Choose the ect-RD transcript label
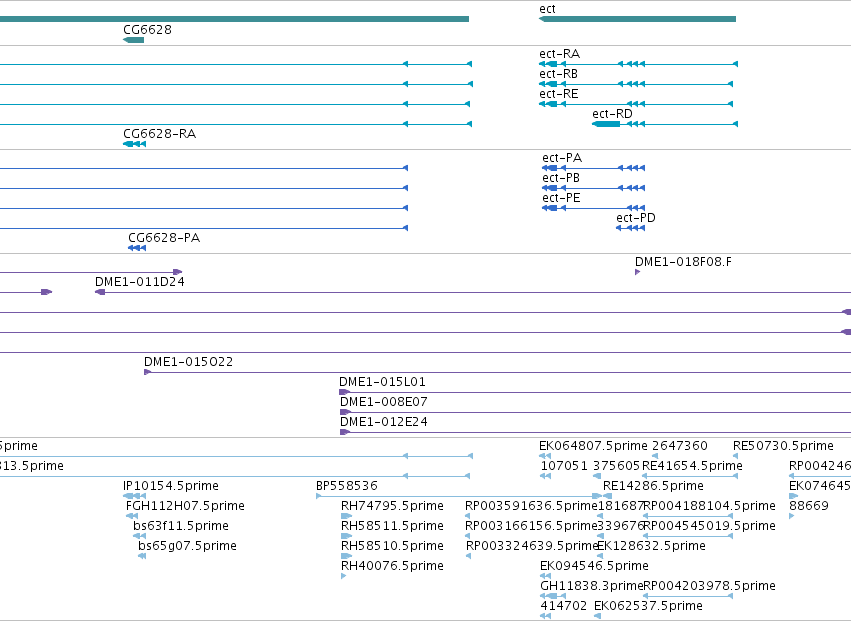Screen dimensions: 851x621 (612, 114)
